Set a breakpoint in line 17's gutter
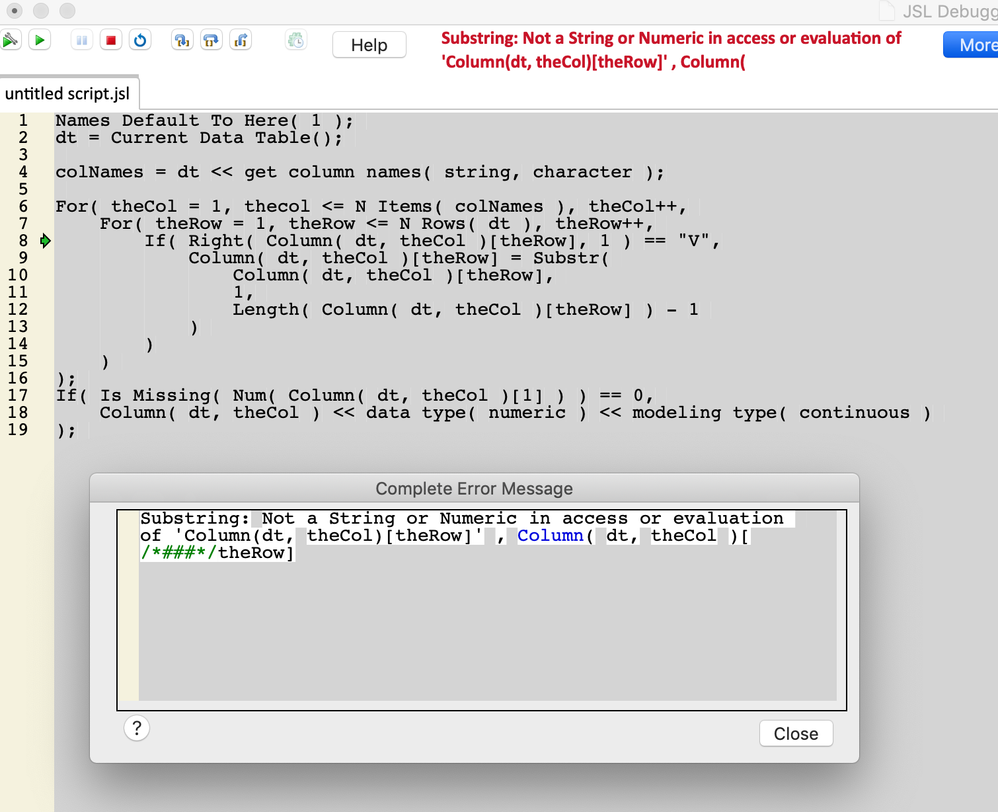 45,395
